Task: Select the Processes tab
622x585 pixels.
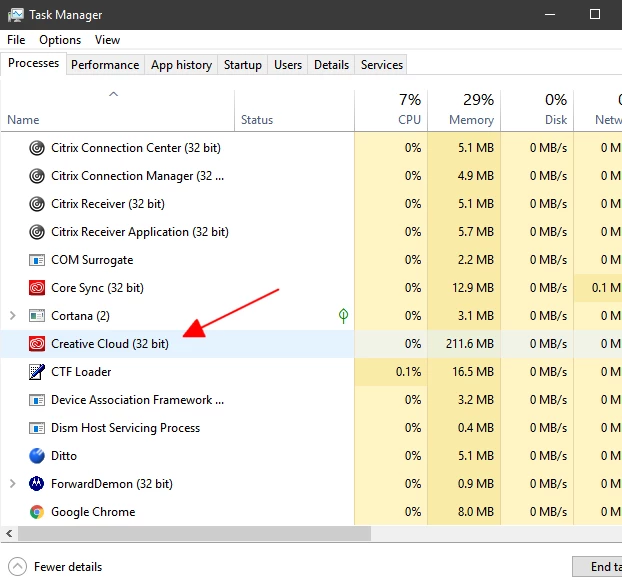Action: (x=33, y=63)
